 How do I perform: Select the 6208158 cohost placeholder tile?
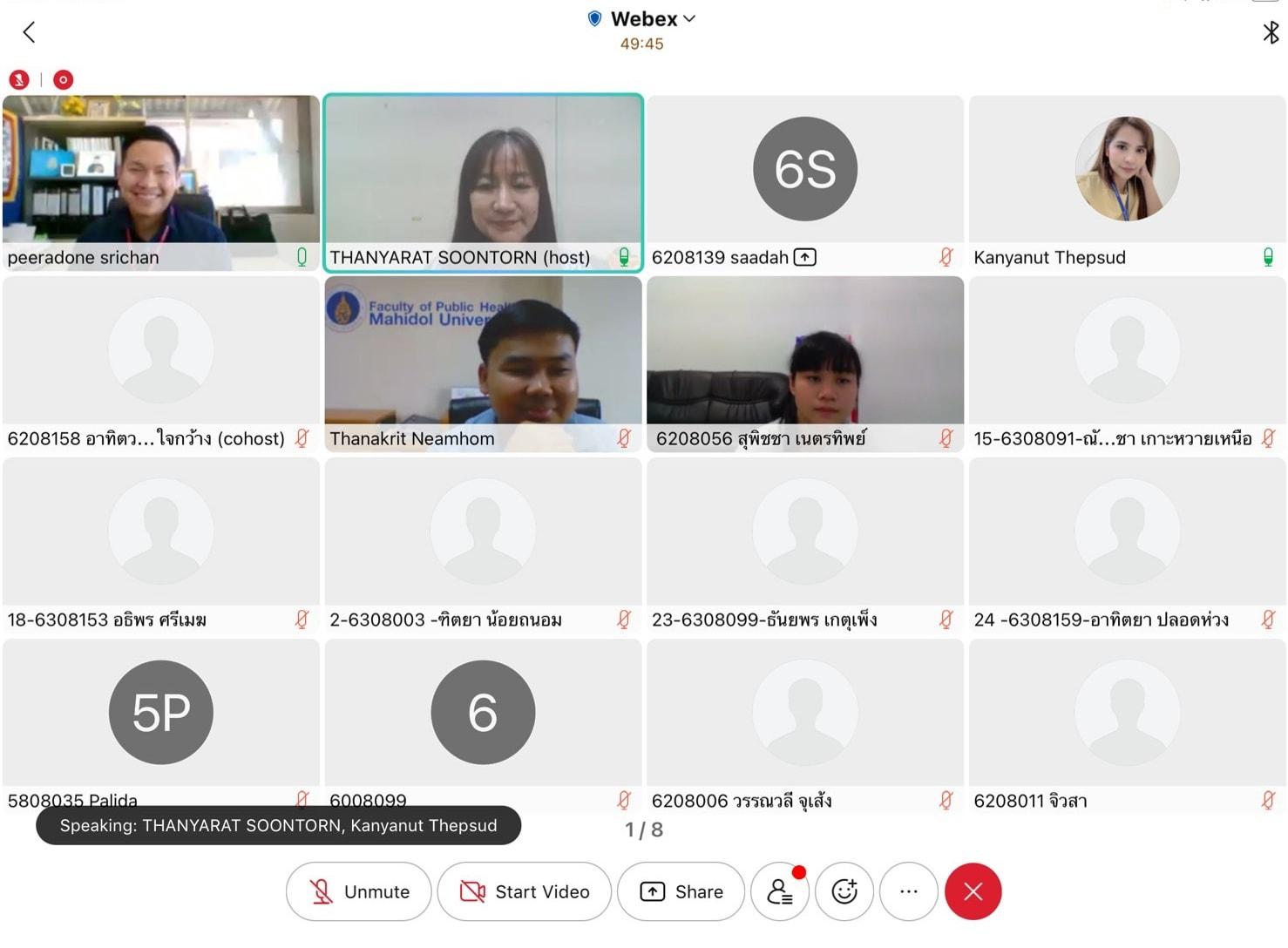pyautogui.click(x=161, y=364)
